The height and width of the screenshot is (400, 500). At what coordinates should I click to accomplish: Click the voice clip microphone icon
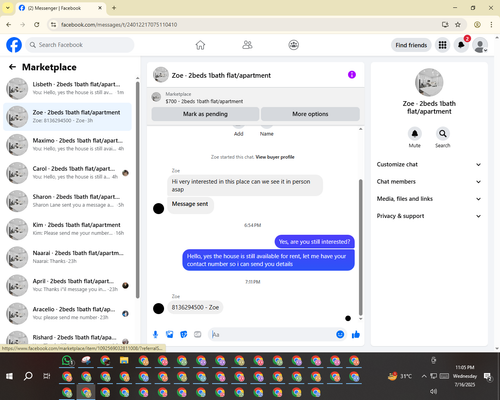tap(155, 334)
